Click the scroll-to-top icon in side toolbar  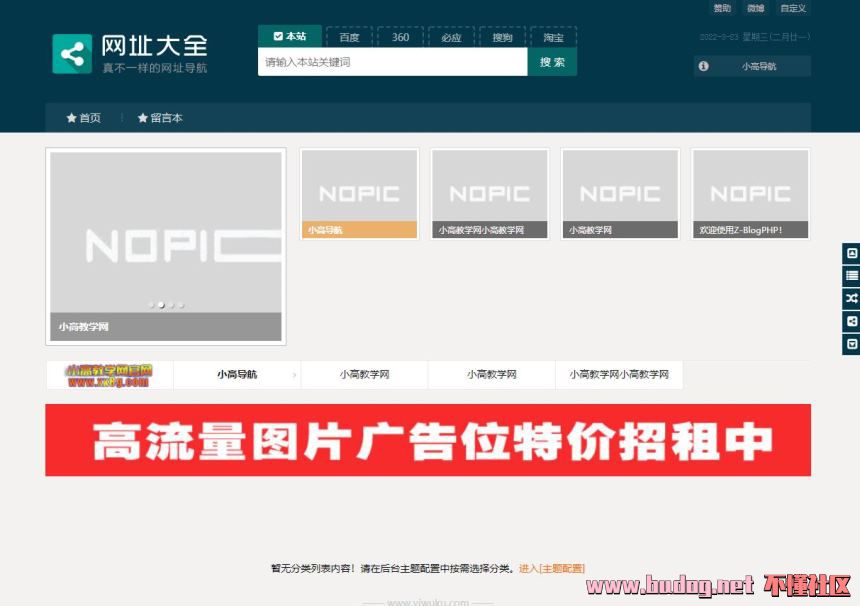click(851, 253)
